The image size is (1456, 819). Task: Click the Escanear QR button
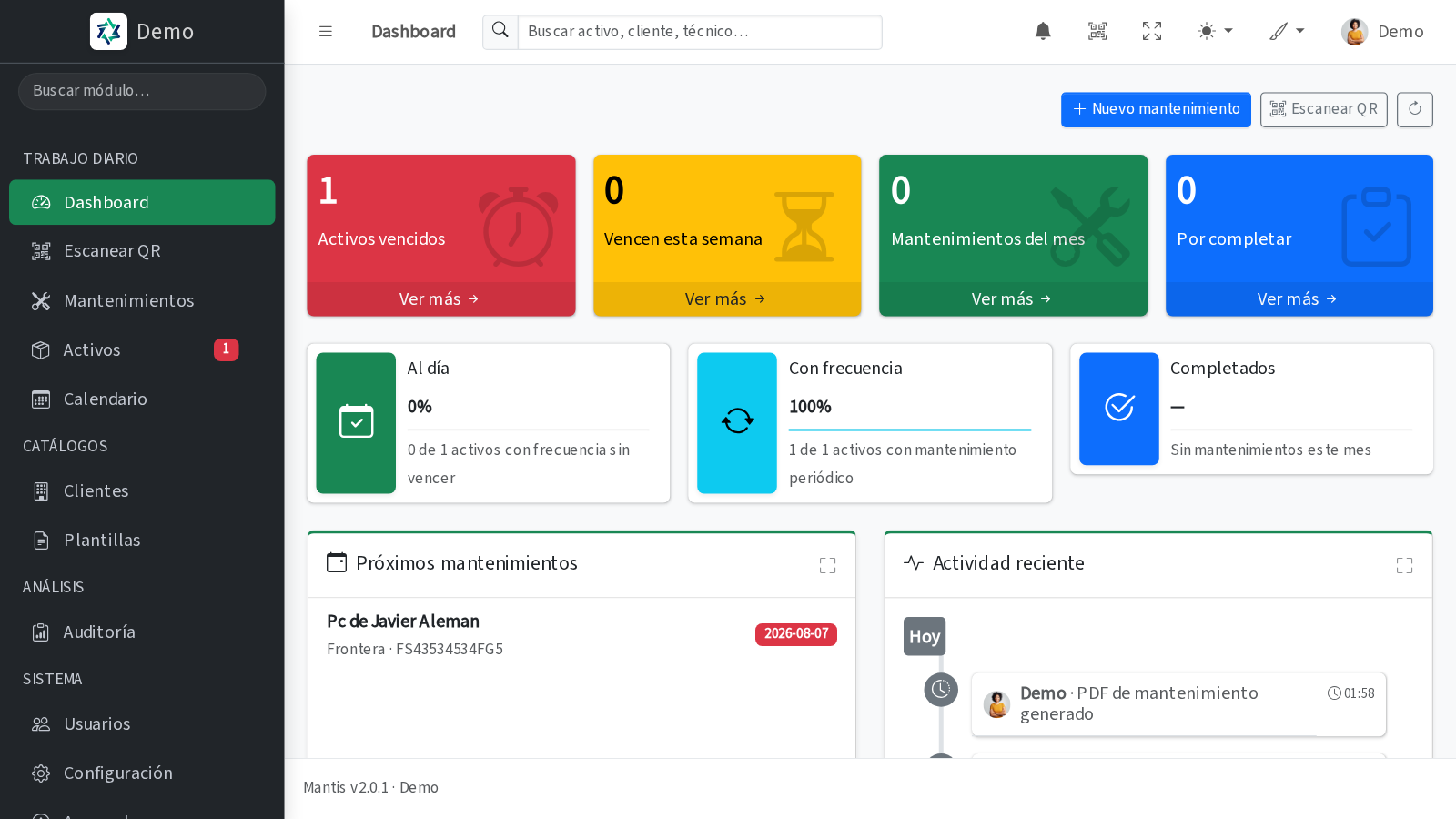click(1324, 109)
